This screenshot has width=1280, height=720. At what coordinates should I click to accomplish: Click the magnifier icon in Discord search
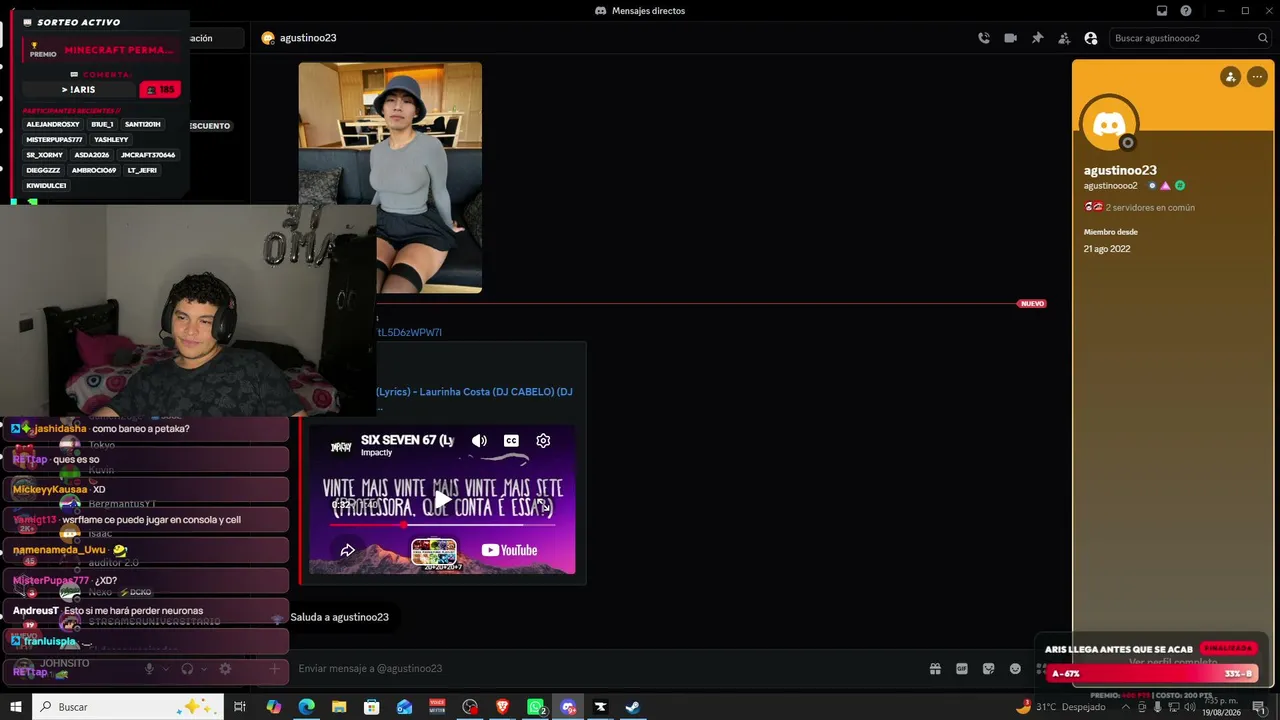tap(1263, 38)
